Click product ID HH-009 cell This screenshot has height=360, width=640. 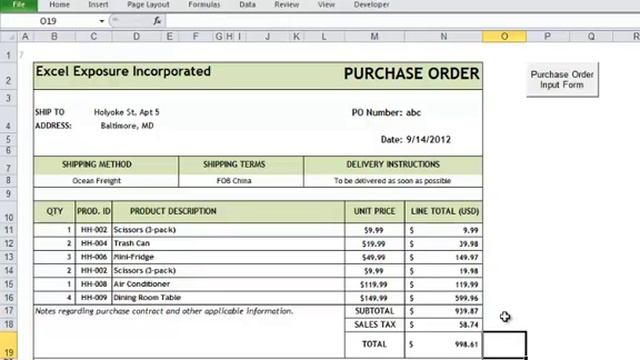94,298
